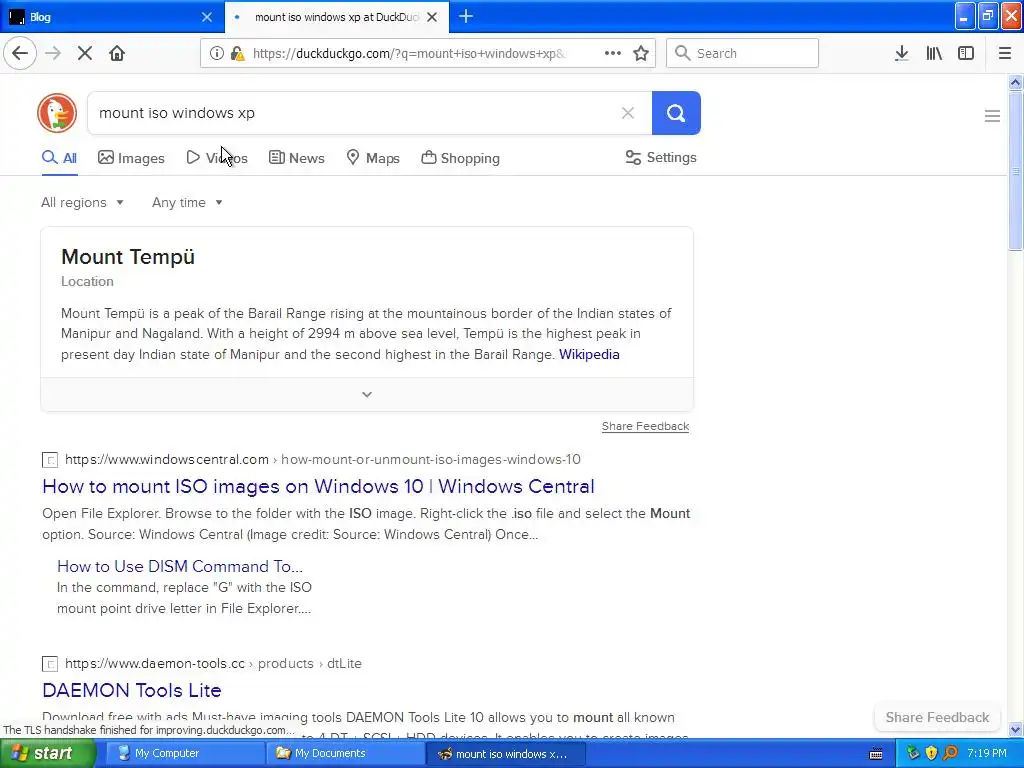Go back to the previous page
1024x768 pixels.
20,53
